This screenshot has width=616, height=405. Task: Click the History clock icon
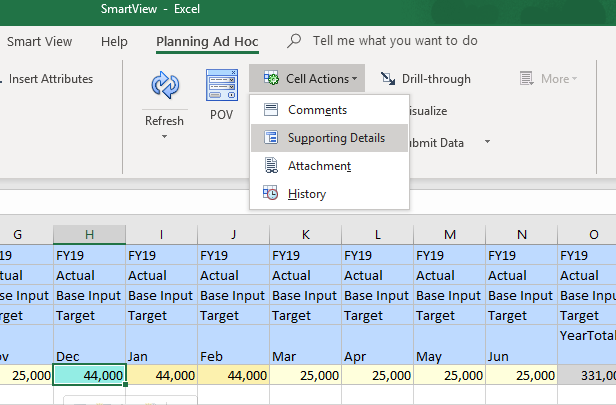270,193
